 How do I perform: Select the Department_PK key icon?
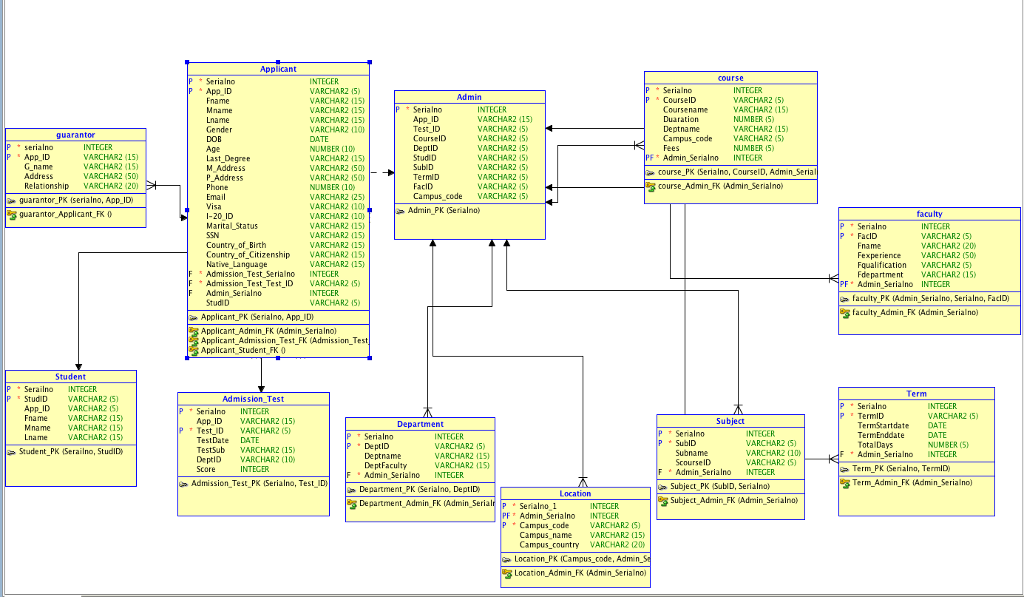[352, 489]
